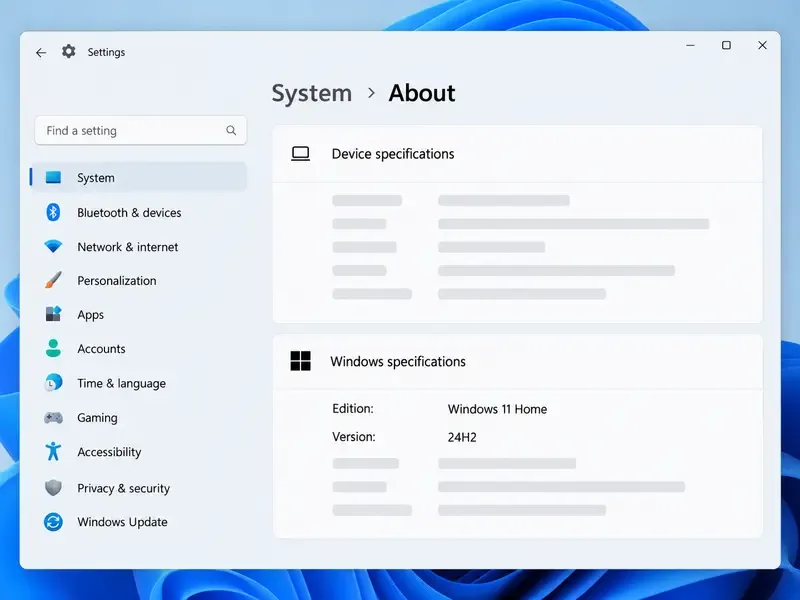The image size is (800, 600).
Task: Open Accessibility settings
Action: tap(138, 452)
